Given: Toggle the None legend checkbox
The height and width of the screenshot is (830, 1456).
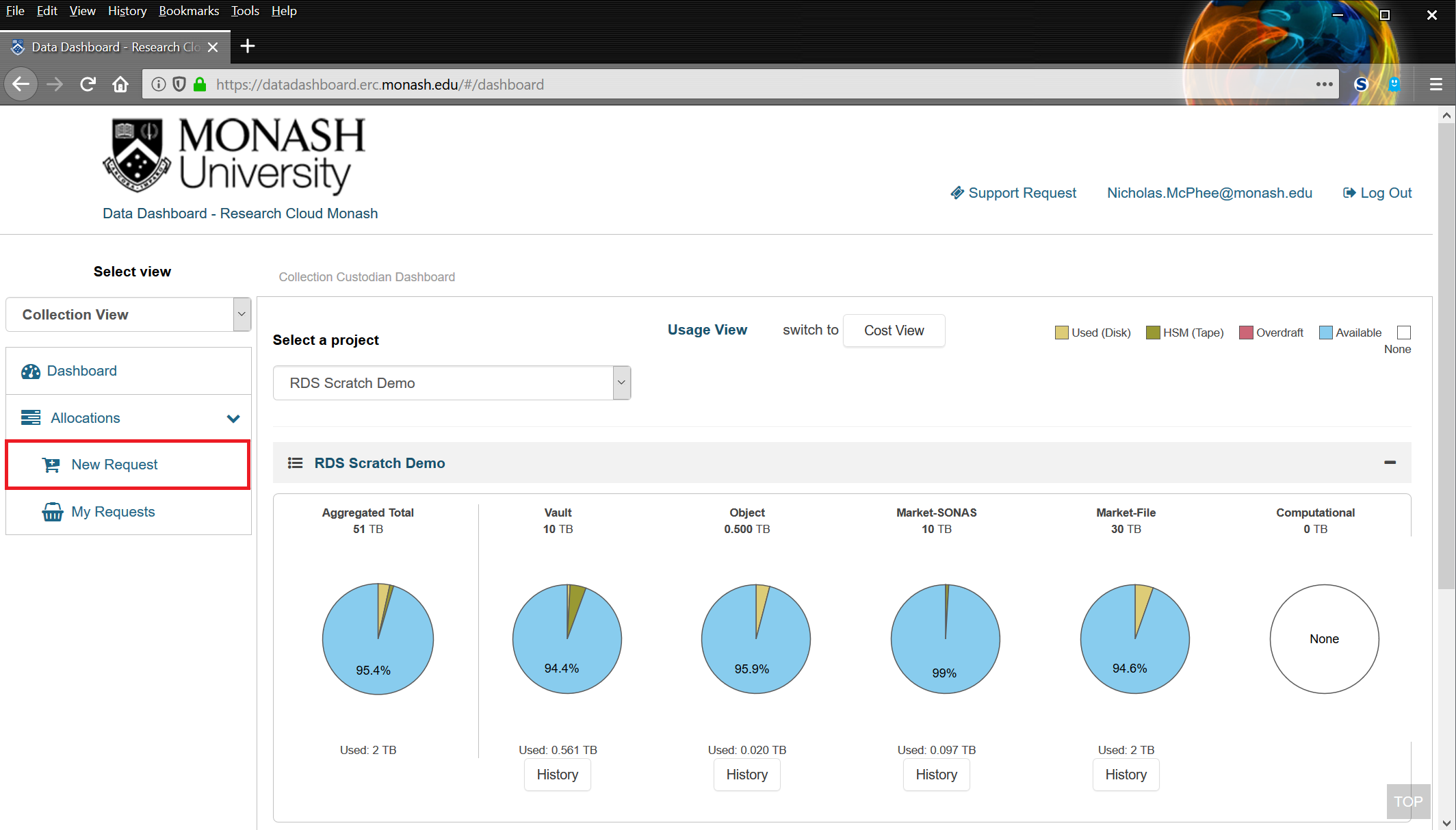Looking at the screenshot, I should [x=1404, y=333].
